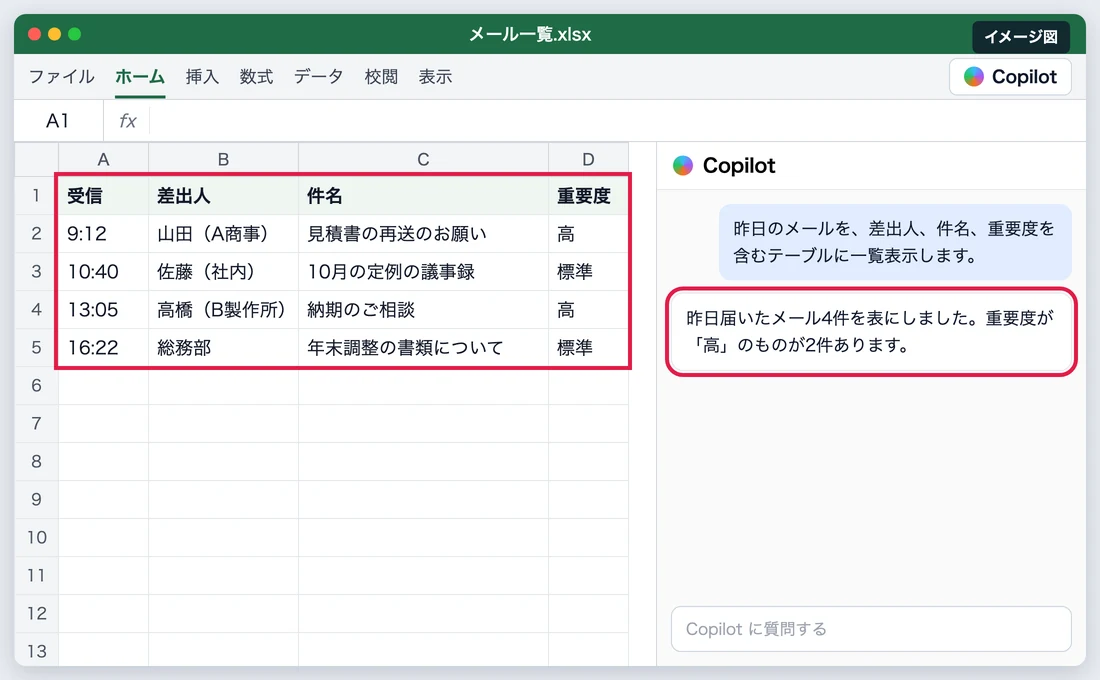Open the 挿入 tab
Viewport: 1100px width, 680px height.
(x=202, y=76)
